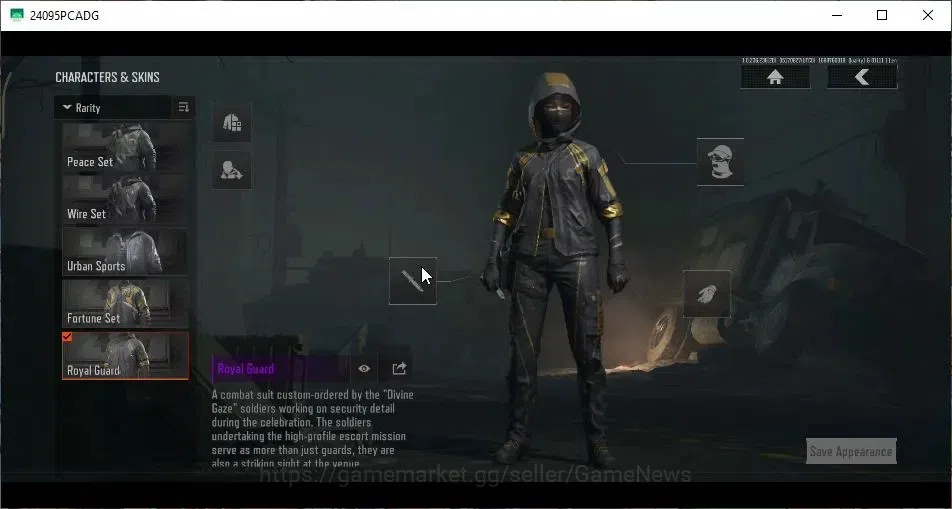This screenshot has height=509, width=952.
Task: Minimize the 24095PCADG window
Action: (837, 15)
